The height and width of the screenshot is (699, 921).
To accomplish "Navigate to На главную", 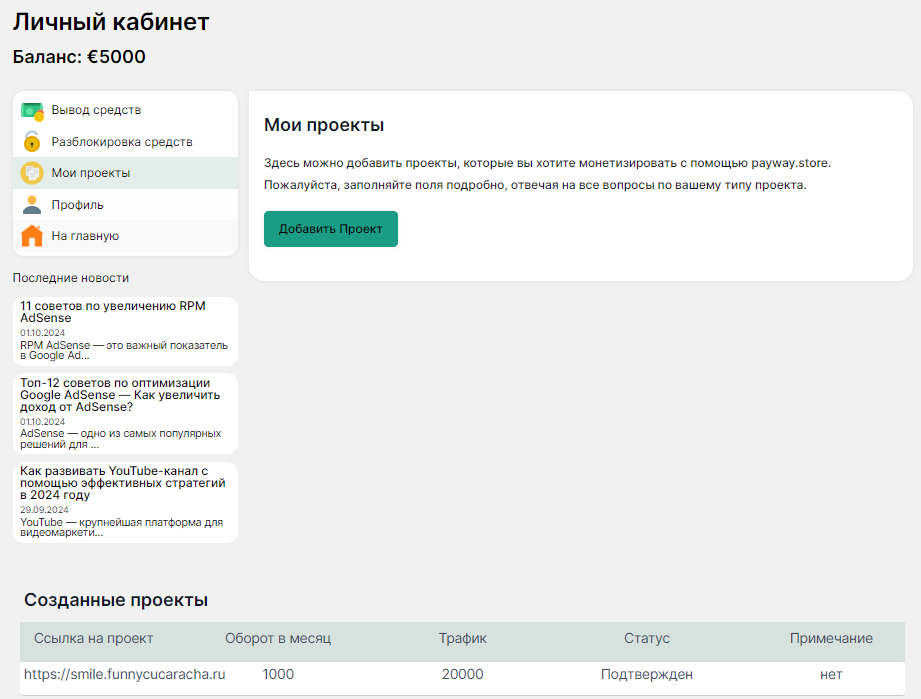I will tap(85, 236).
